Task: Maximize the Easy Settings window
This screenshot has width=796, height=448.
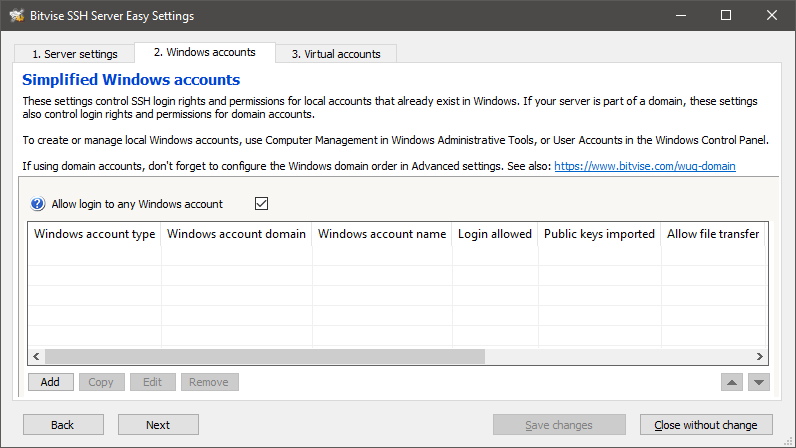Action: pyautogui.click(x=726, y=15)
